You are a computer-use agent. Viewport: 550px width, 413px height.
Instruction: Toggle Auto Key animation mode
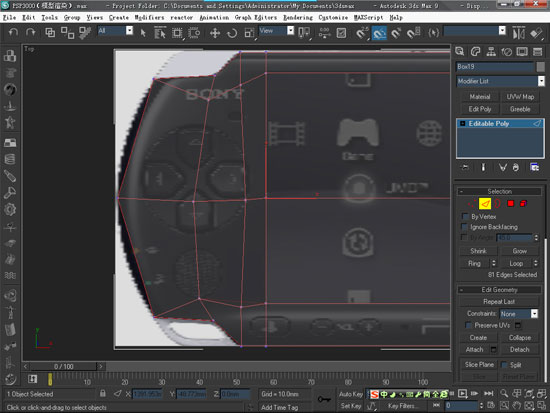pyautogui.click(x=351, y=394)
